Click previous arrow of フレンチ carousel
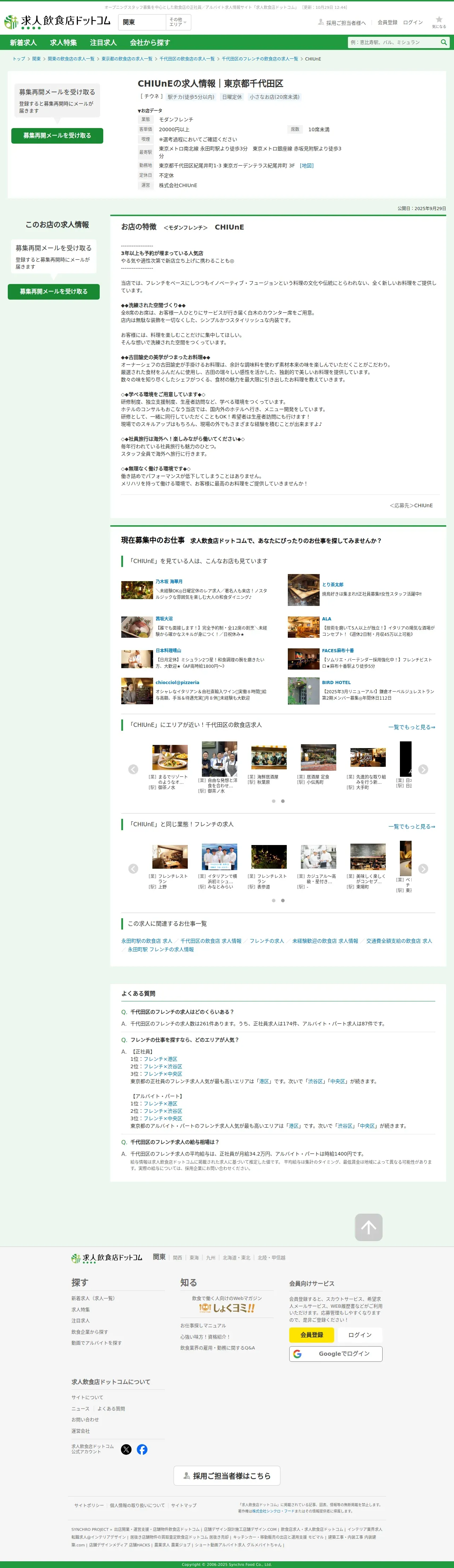Screen dimensions: 454x1568 133,869
